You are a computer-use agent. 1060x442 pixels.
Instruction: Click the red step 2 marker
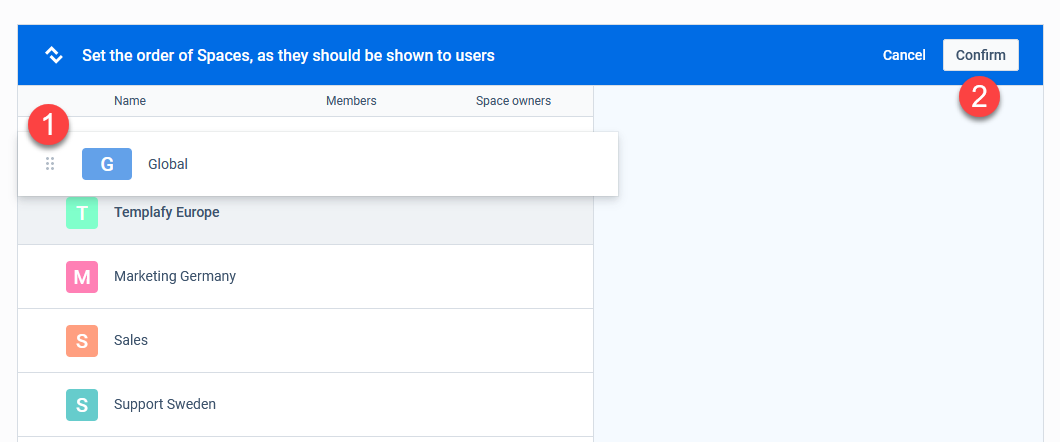(980, 96)
